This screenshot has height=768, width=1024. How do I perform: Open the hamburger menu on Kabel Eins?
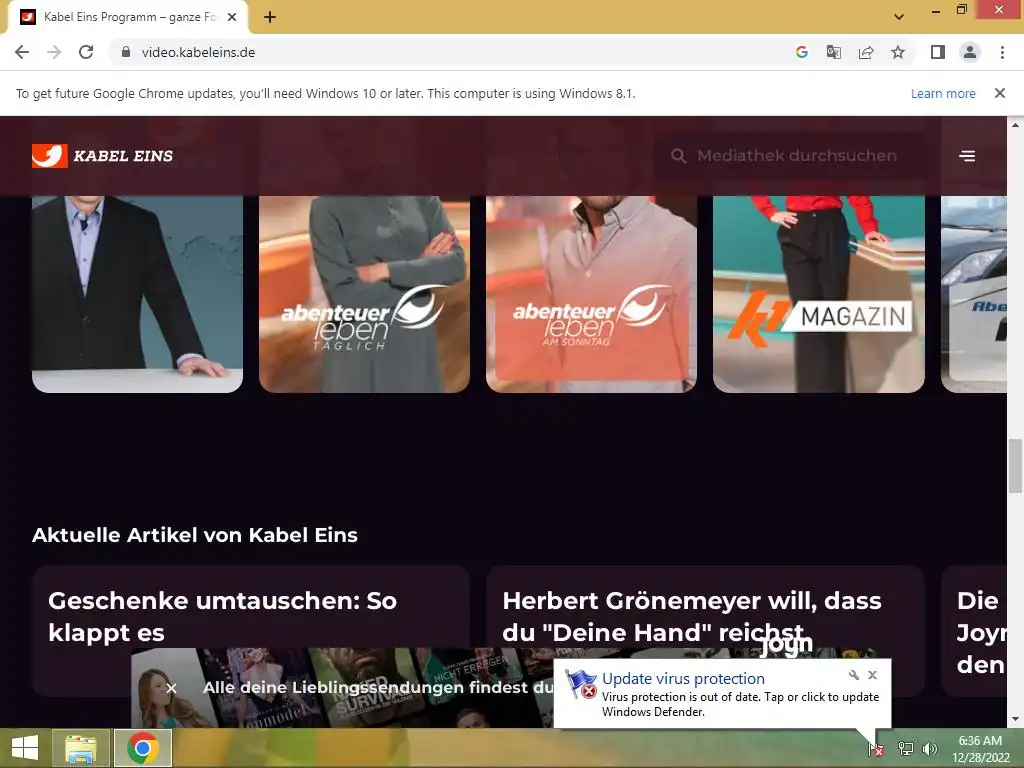click(x=967, y=156)
